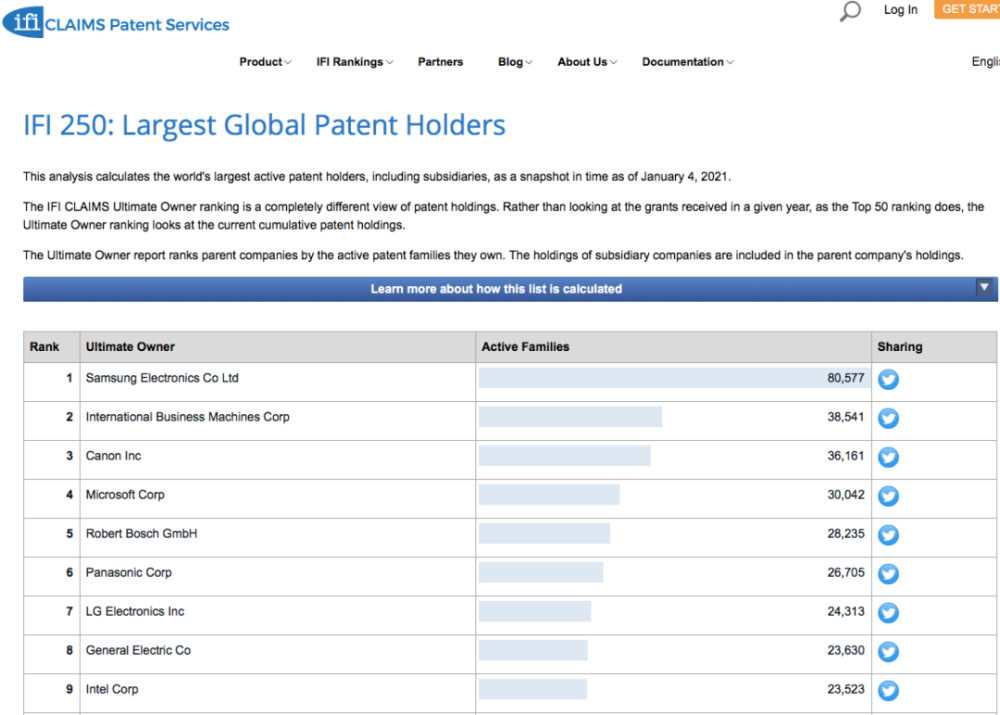The height and width of the screenshot is (715, 1000).
Task: Click the arrow on the blue Learn more bar
Action: [x=984, y=287]
